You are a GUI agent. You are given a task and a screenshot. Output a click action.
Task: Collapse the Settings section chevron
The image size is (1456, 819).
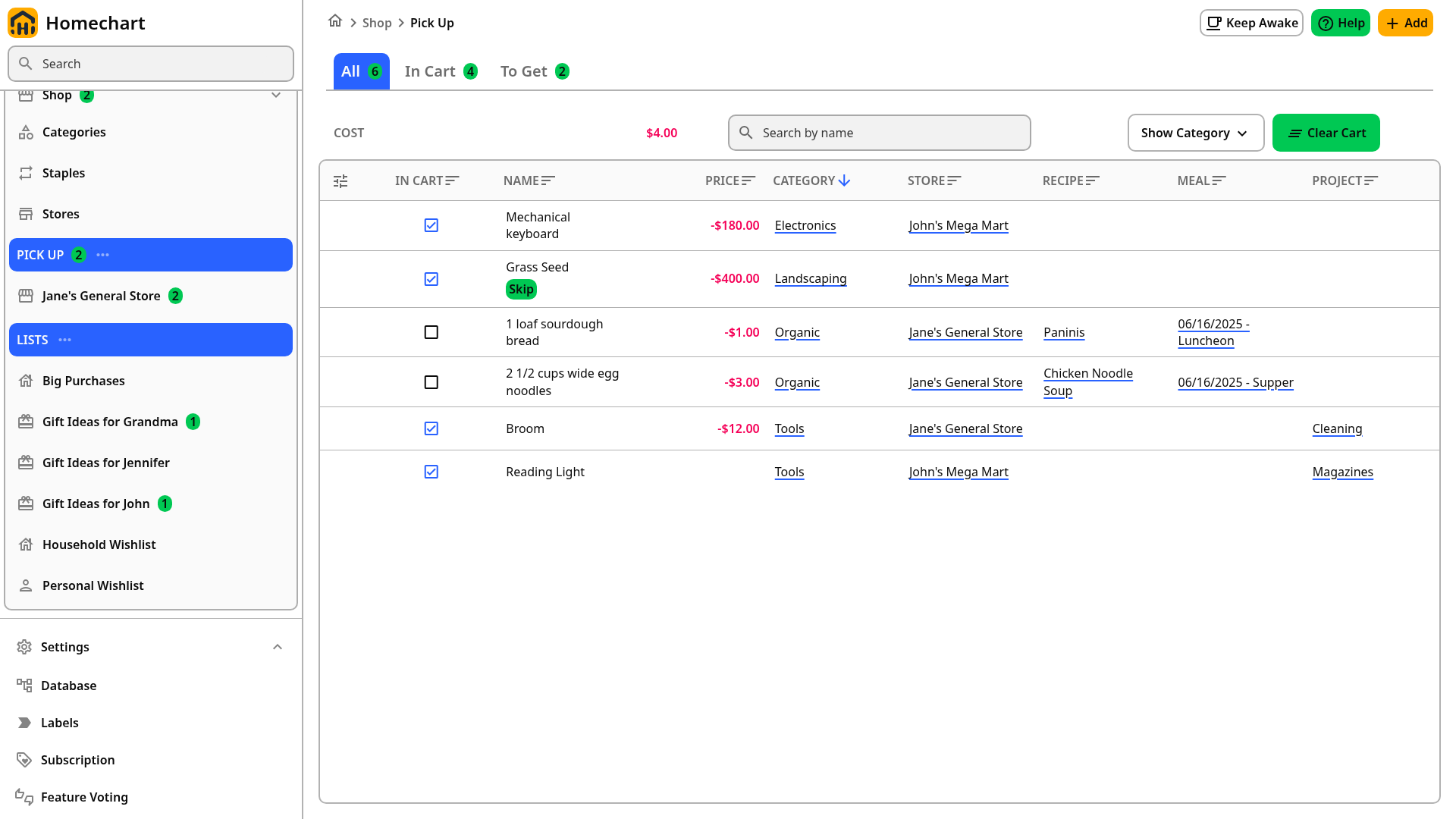278,647
